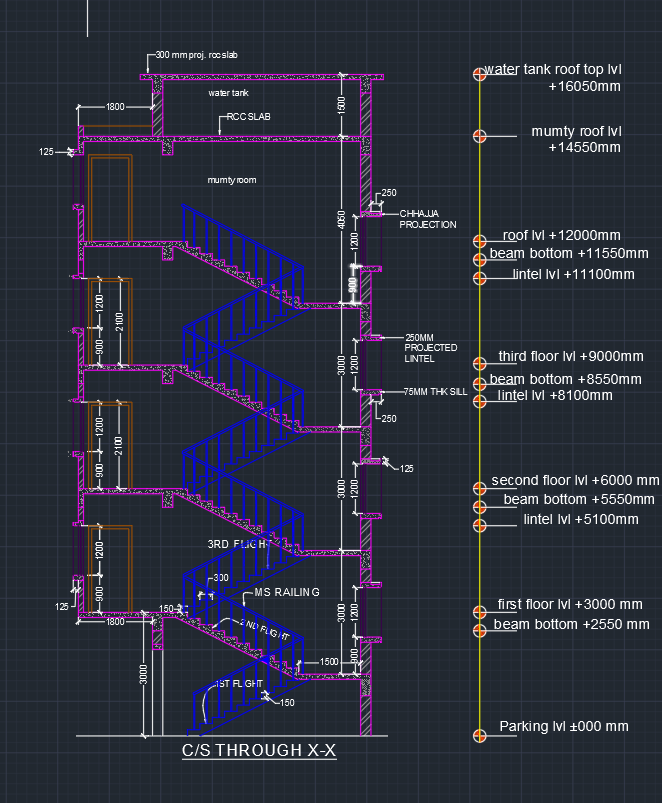Click the "3RD FLIGHT" stair label
This screenshot has width=662, height=803.
pos(239,544)
